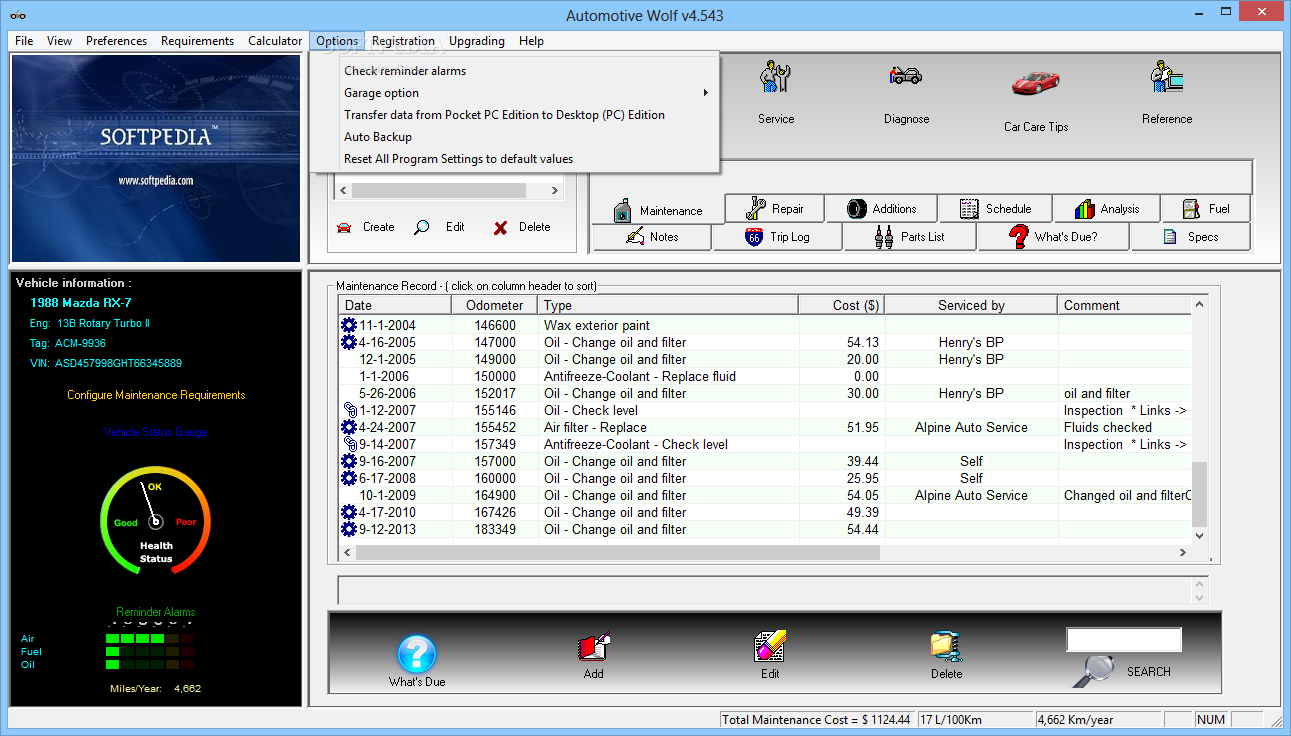Open the Requirements menu
Screen dimensions: 1291x736
(x=197, y=41)
